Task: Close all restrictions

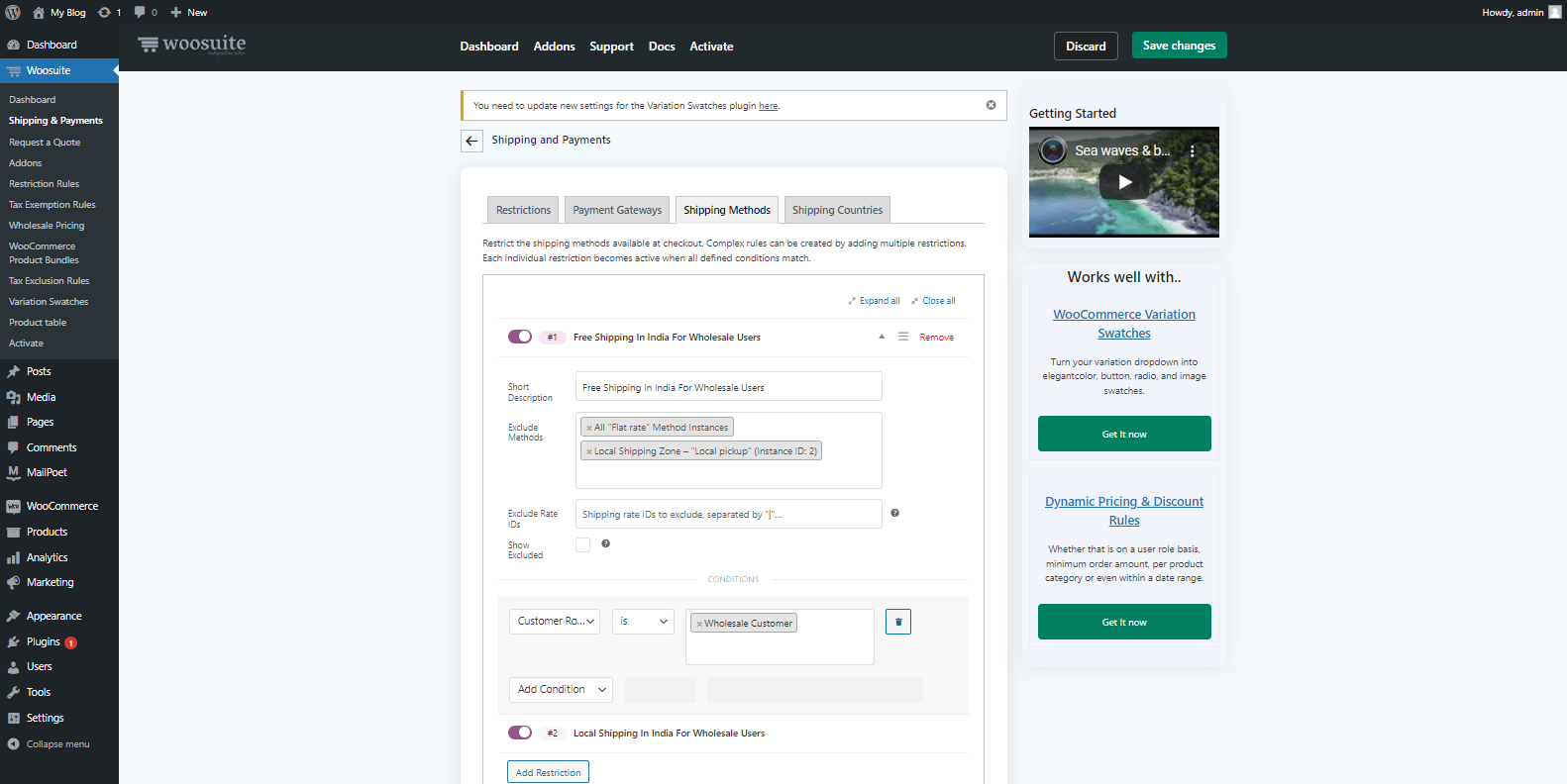Action: tap(933, 301)
